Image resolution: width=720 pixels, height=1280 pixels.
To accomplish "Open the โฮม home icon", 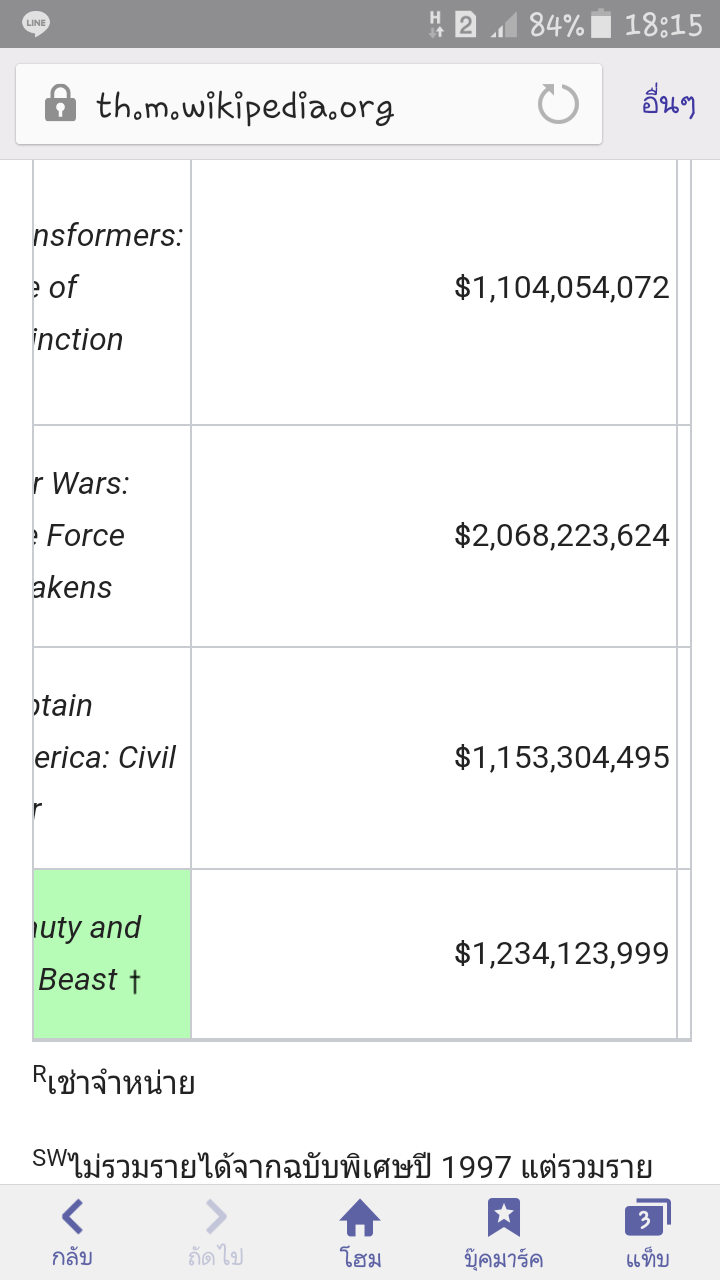I will click(x=360, y=1231).
